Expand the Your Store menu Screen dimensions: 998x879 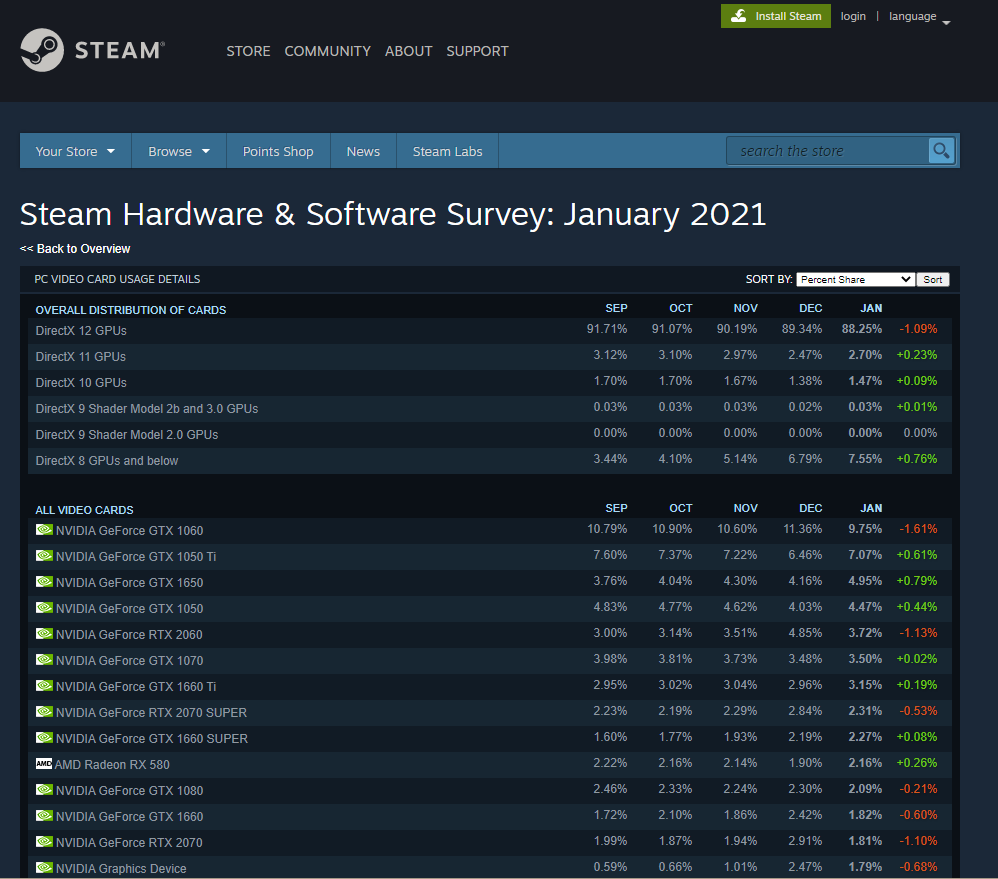(x=75, y=151)
